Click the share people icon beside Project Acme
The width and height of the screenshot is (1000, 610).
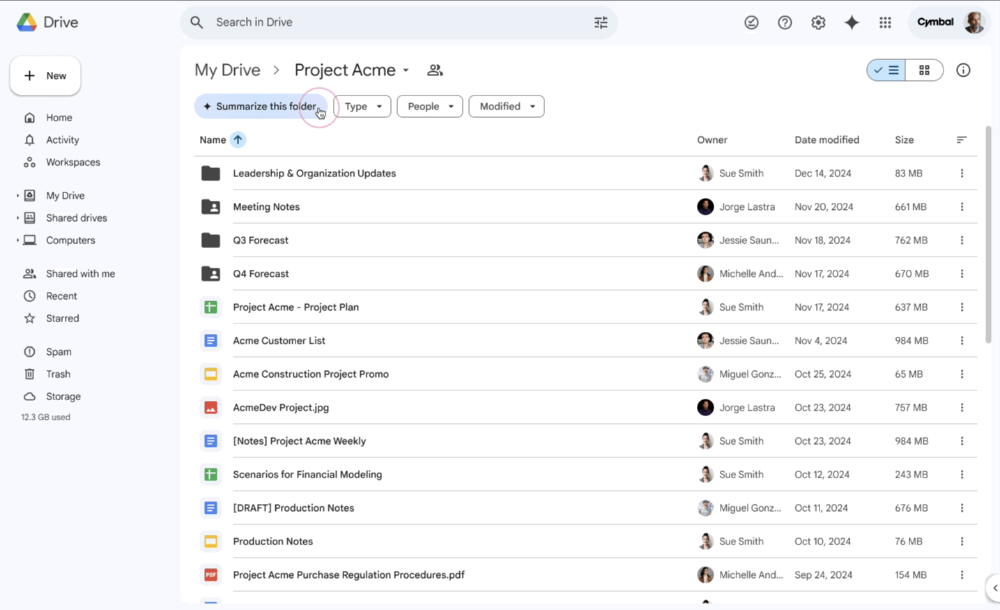click(435, 70)
